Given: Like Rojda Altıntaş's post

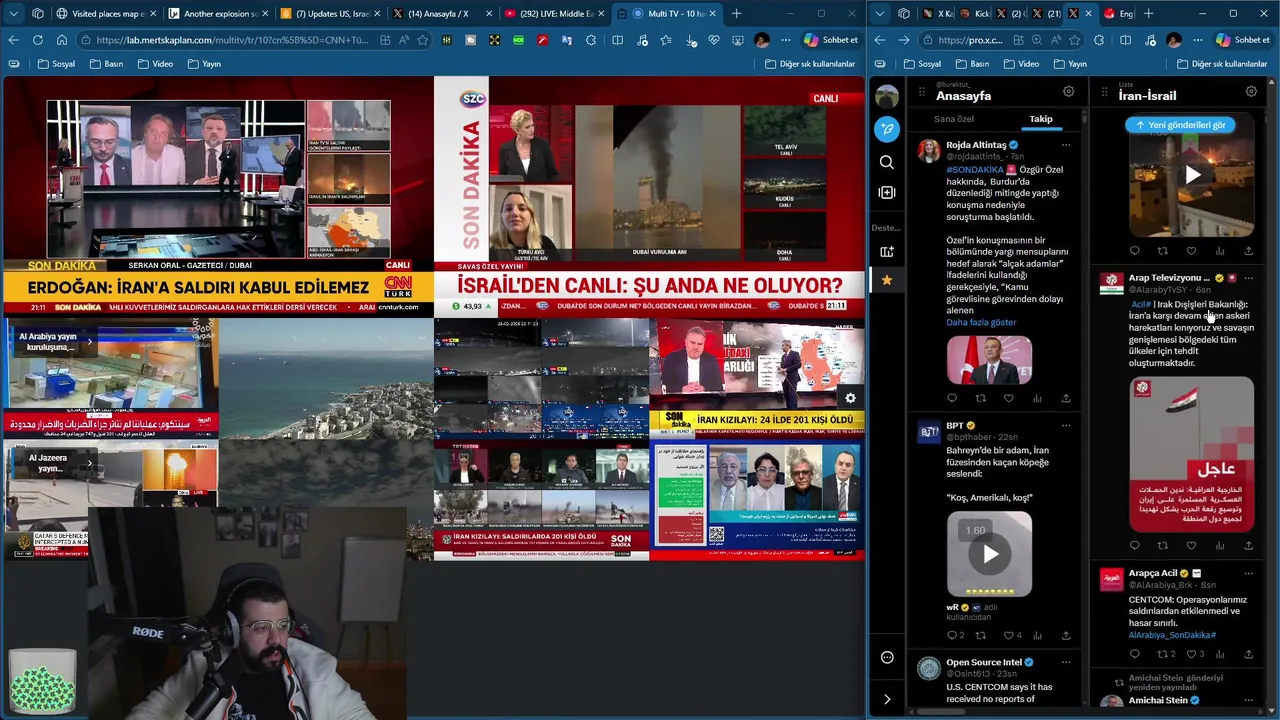Looking at the screenshot, I should (1008, 398).
